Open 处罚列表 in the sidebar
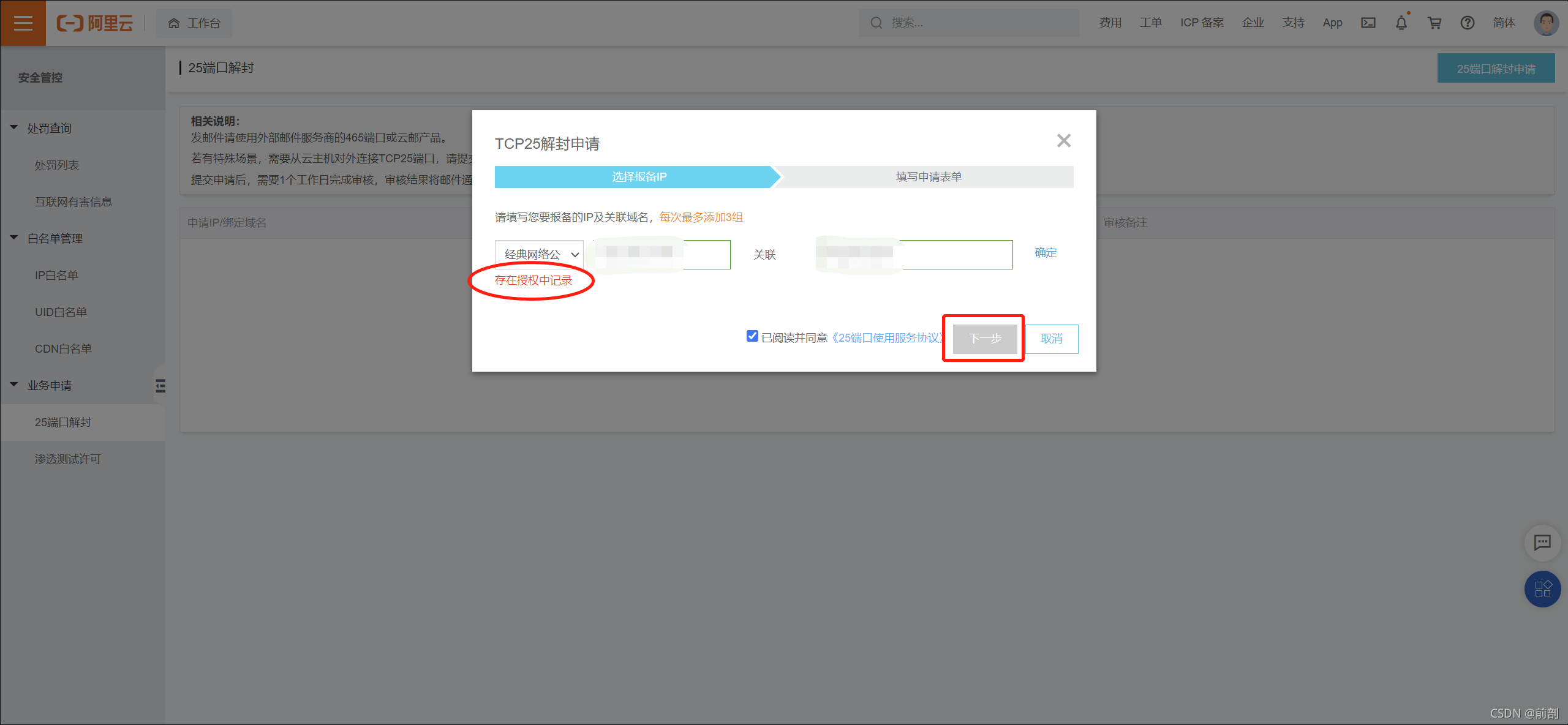The height and width of the screenshot is (725, 1568). coord(57,165)
